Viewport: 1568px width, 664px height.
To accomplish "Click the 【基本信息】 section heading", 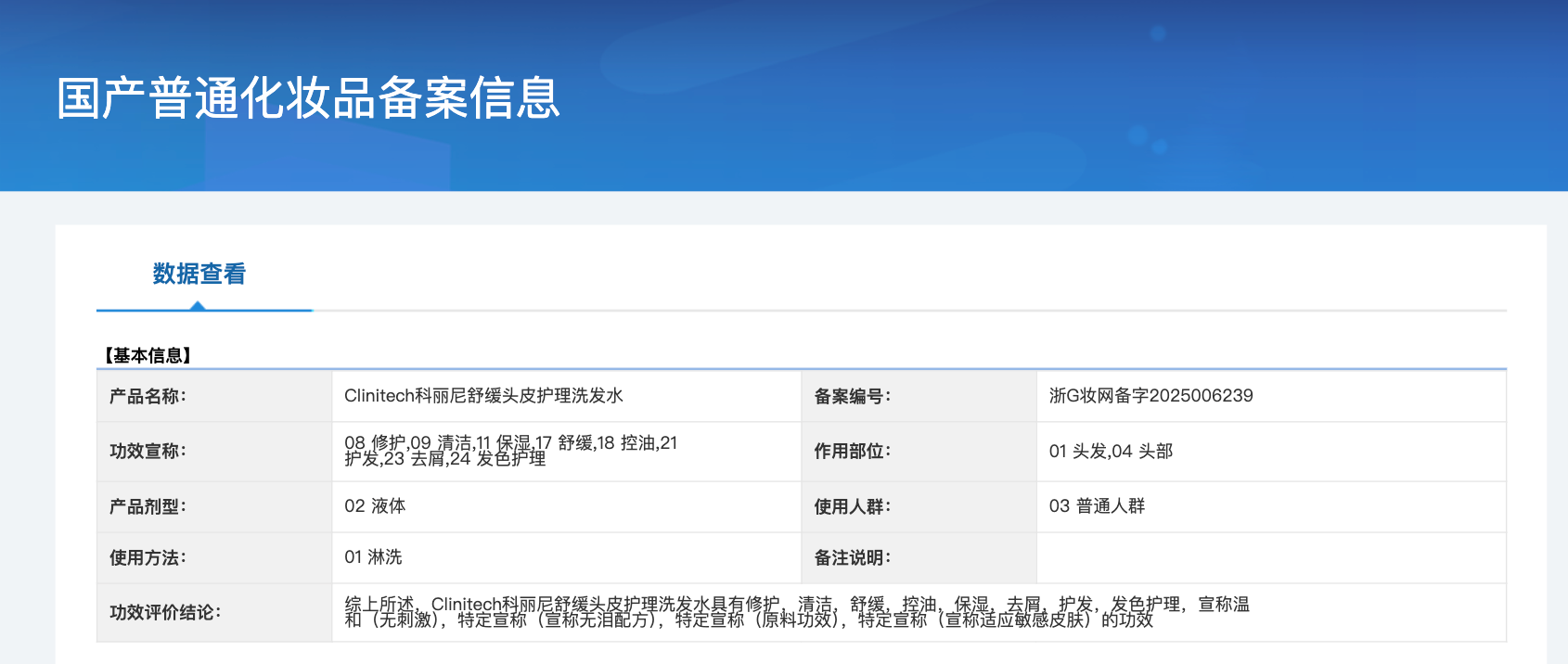I will pos(148,355).
